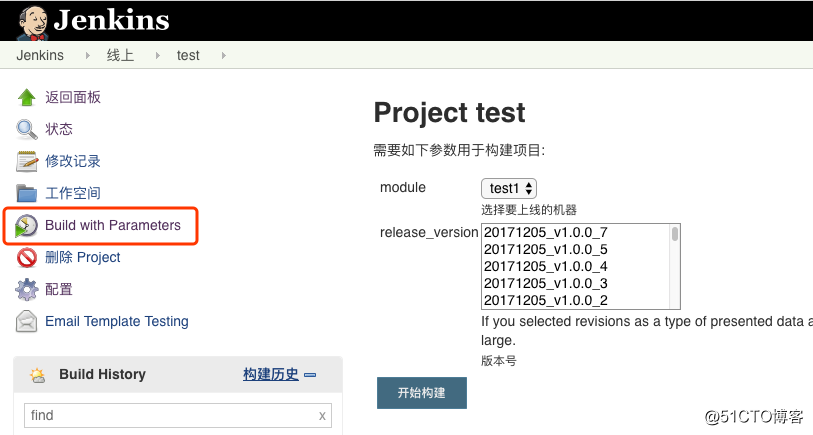Viewport: 813px width, 435px height.
Task: Open Email Template Testing link
Action: pyautogui.click(x=117, y=321)
